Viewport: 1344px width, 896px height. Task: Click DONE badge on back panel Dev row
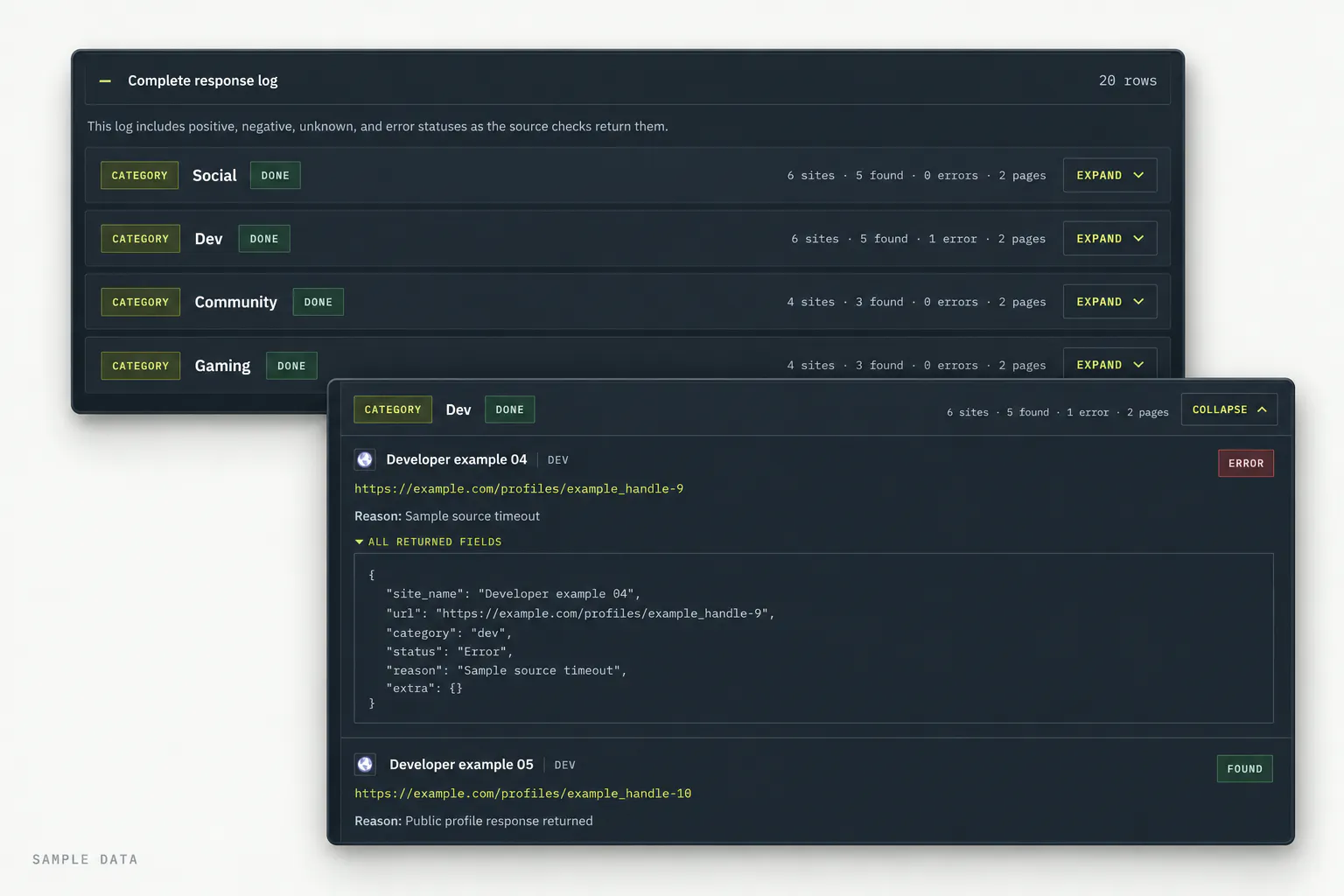(264, 239)
